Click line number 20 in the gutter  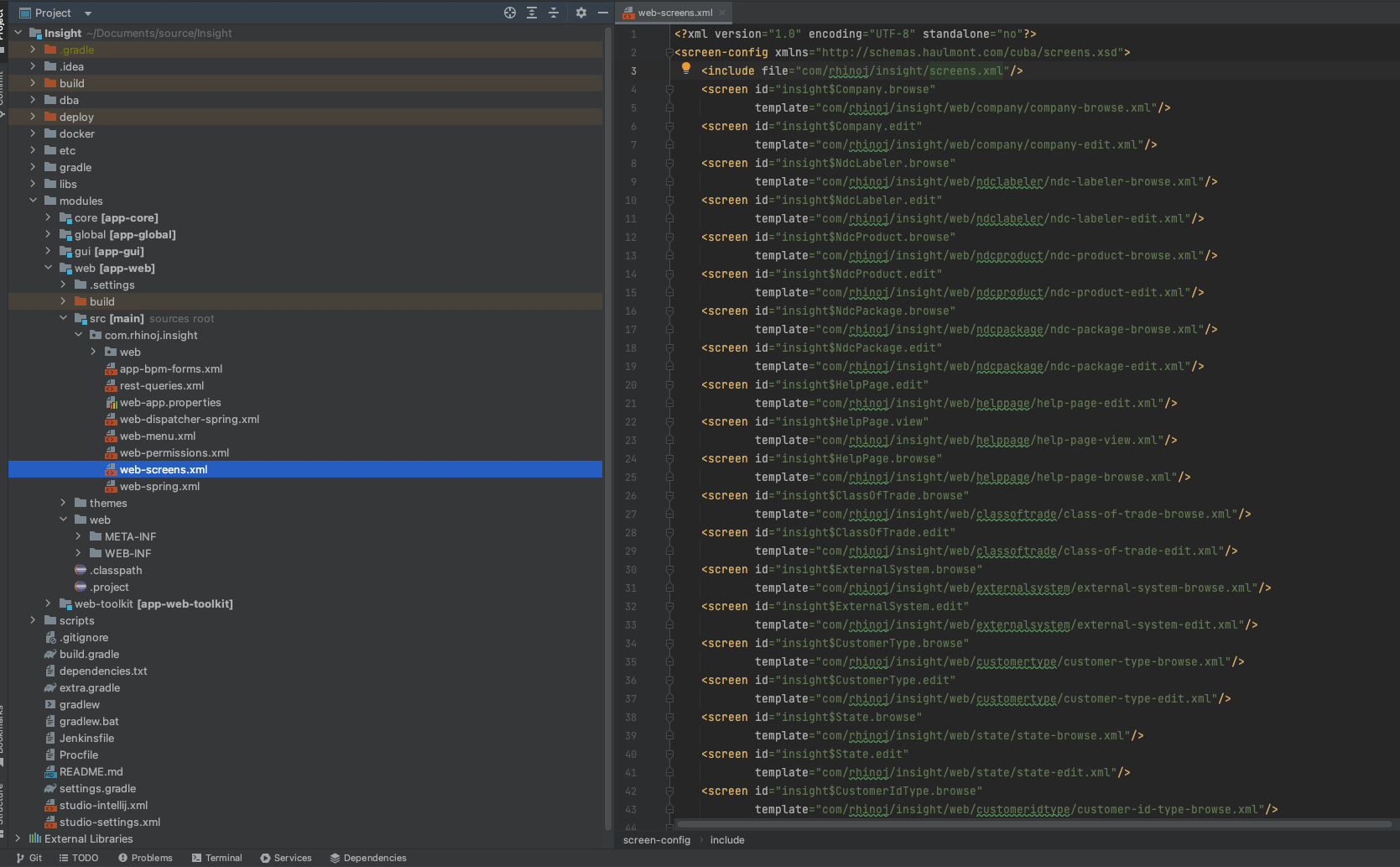click(x=631, y=384)
